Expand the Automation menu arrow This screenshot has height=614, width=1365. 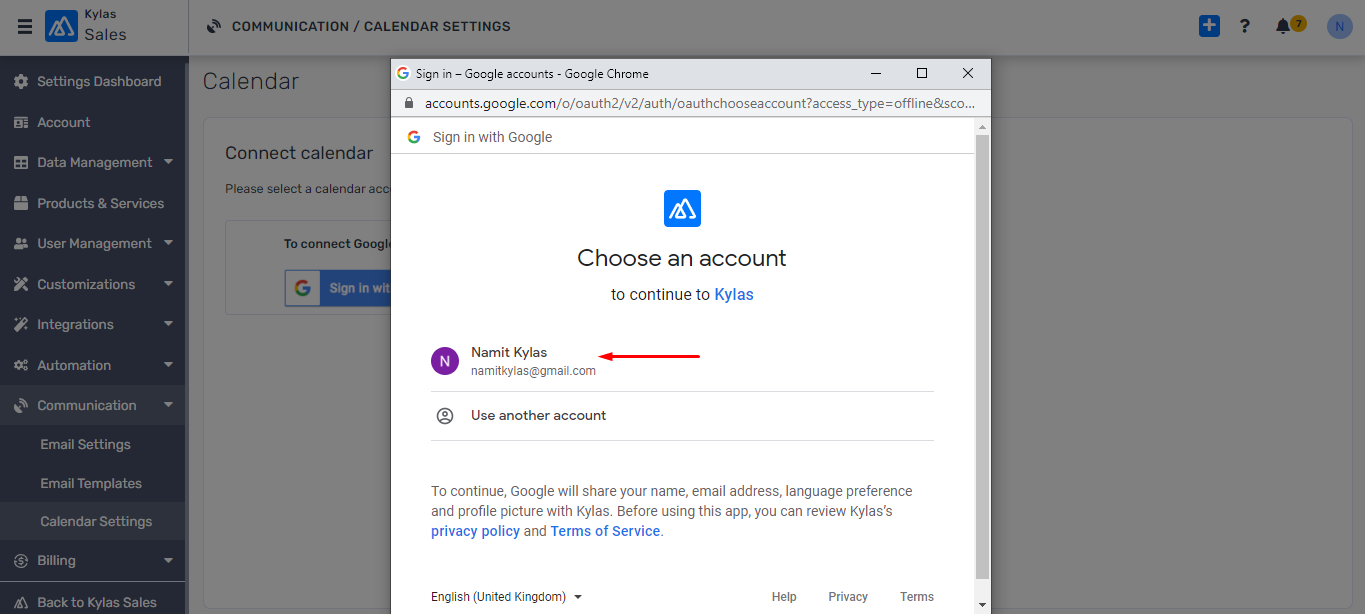pos(168,364)
